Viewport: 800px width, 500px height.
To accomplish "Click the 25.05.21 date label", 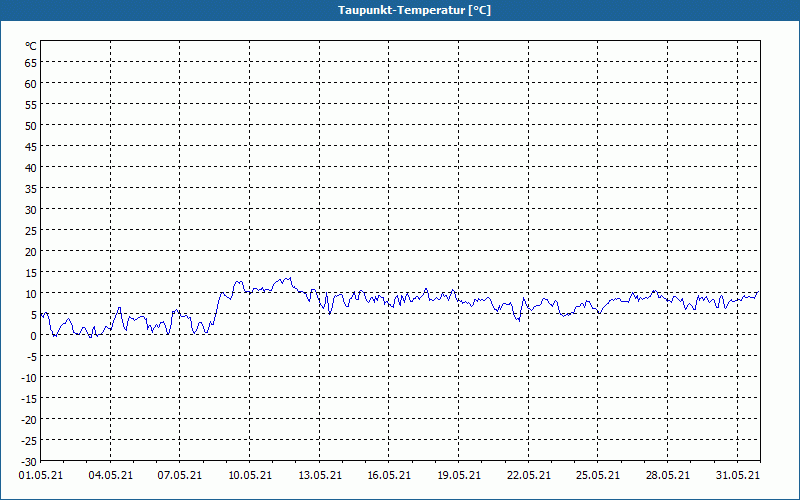I will click(598, 476).
